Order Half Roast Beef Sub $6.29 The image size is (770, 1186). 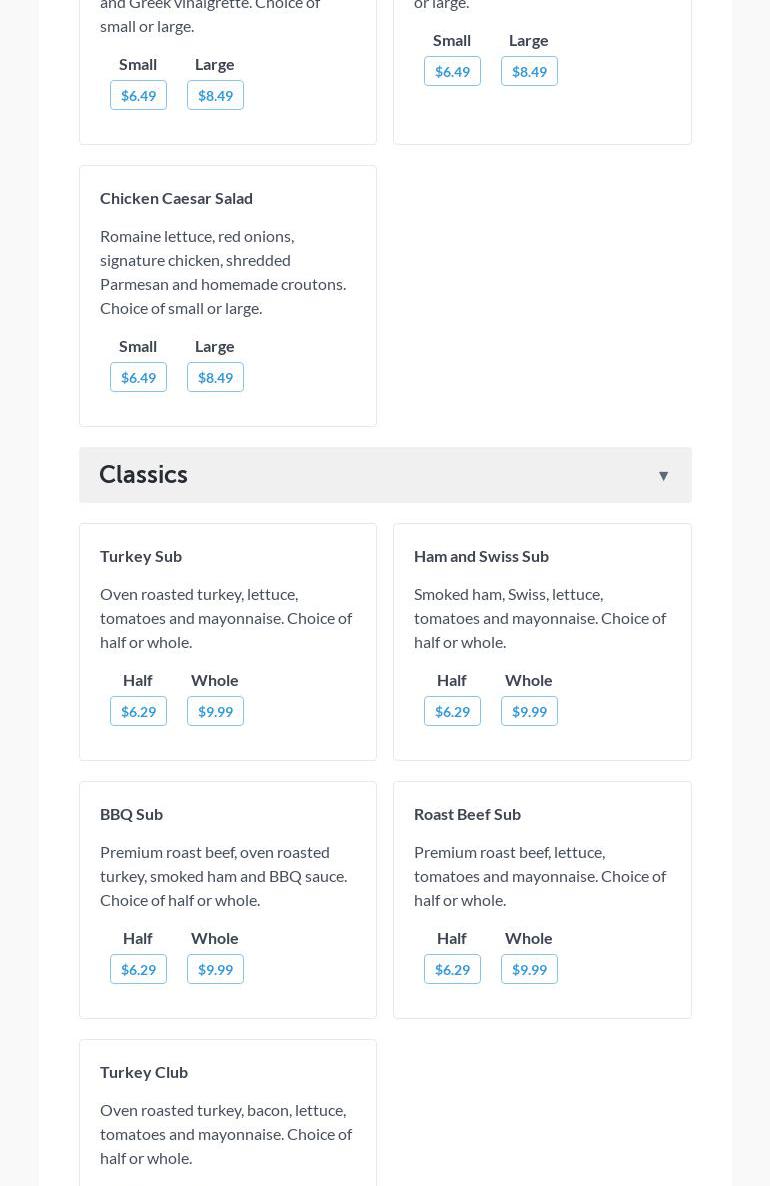point(452,969)
